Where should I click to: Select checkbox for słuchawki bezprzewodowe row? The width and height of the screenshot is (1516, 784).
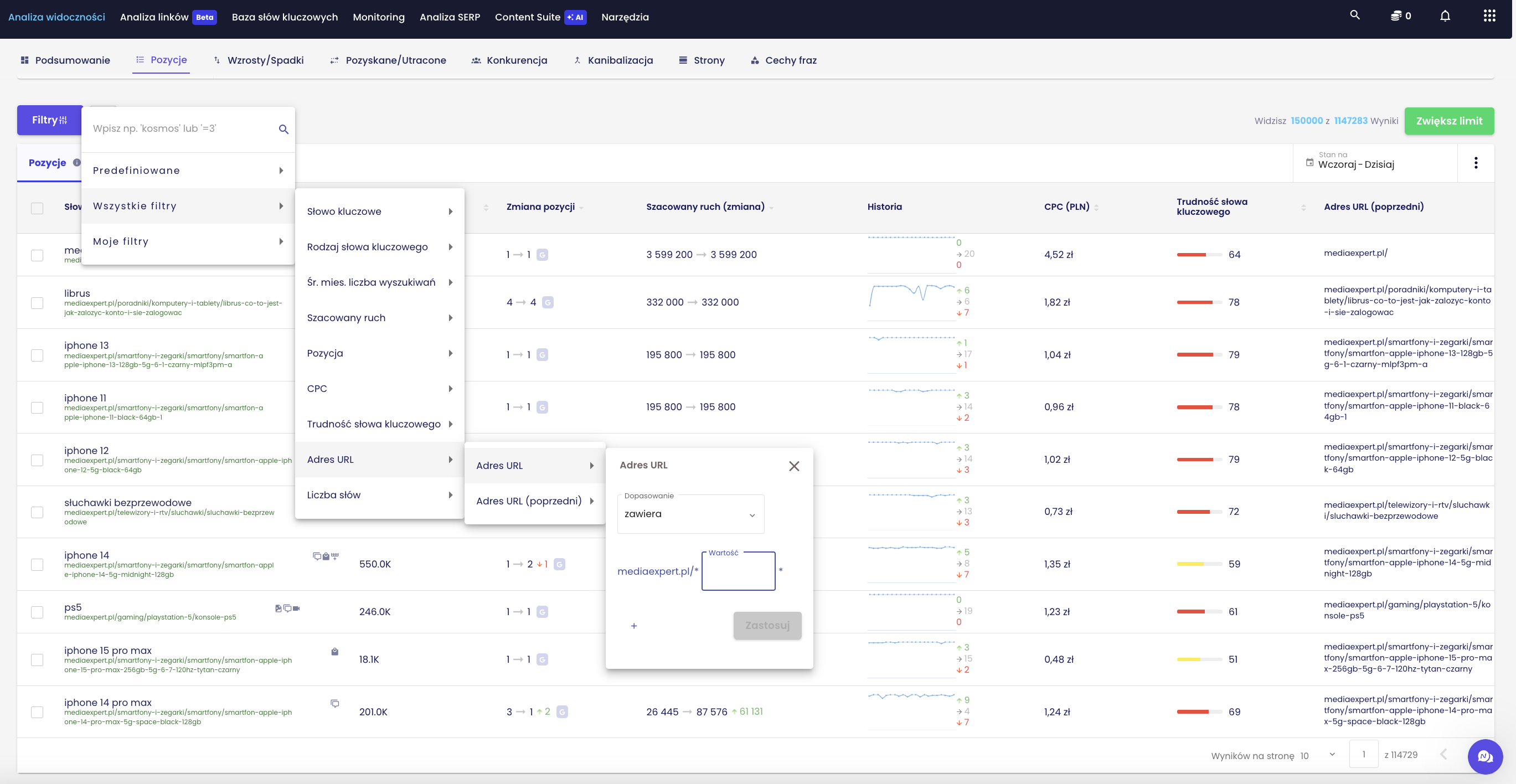tap(37, 513)
